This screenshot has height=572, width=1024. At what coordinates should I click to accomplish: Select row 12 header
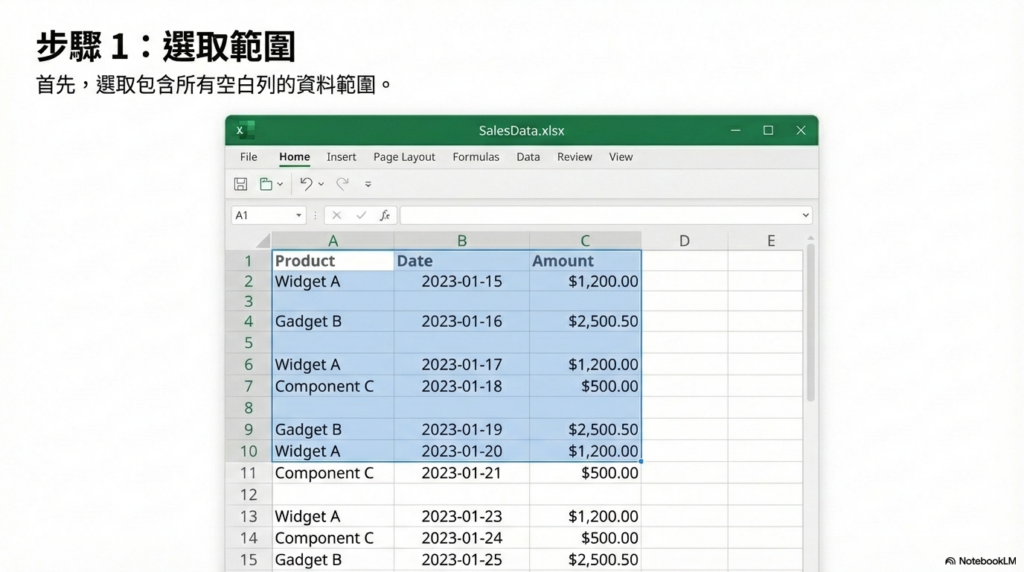pos(248,494)
